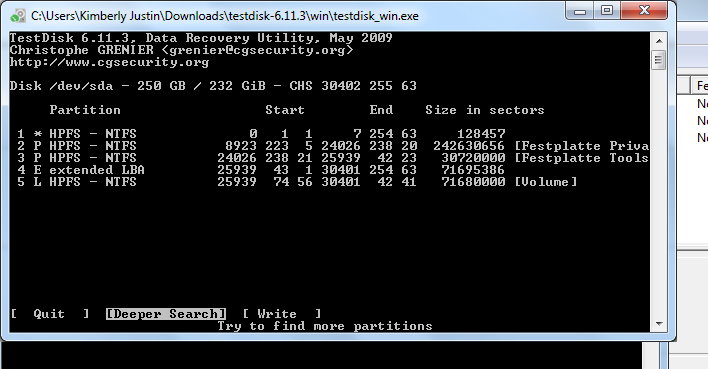Viewport: 708px width, 369px height.
Task: Click the End column header
Action: click(x=381, y=110)
